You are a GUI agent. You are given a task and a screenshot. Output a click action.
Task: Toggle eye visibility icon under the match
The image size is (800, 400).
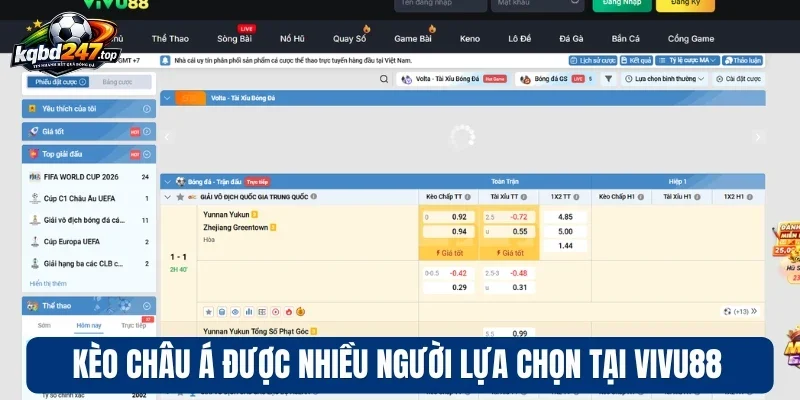[x=235, y=311]
